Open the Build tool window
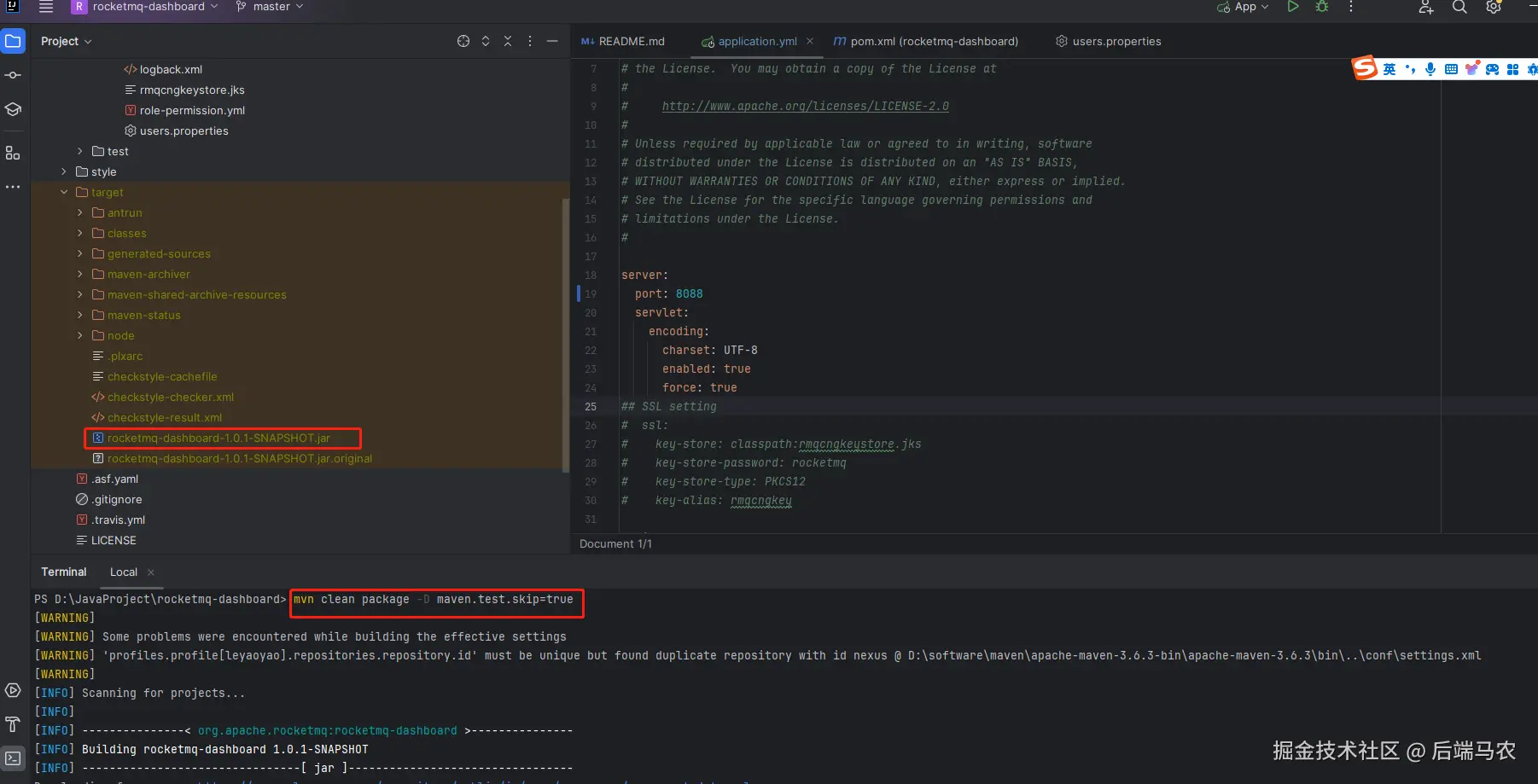Viewport: 1538px width, 784px height. click(13, 724)
